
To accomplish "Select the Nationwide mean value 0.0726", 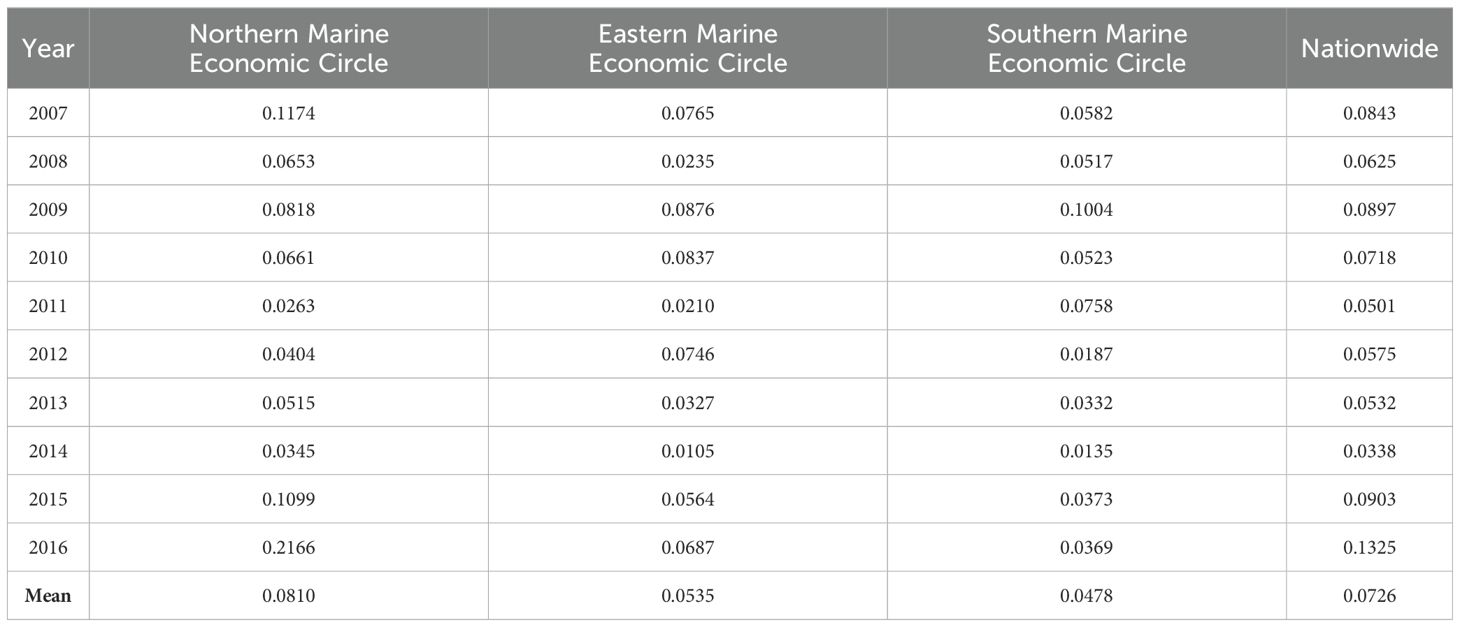I will pos(1369,596).
